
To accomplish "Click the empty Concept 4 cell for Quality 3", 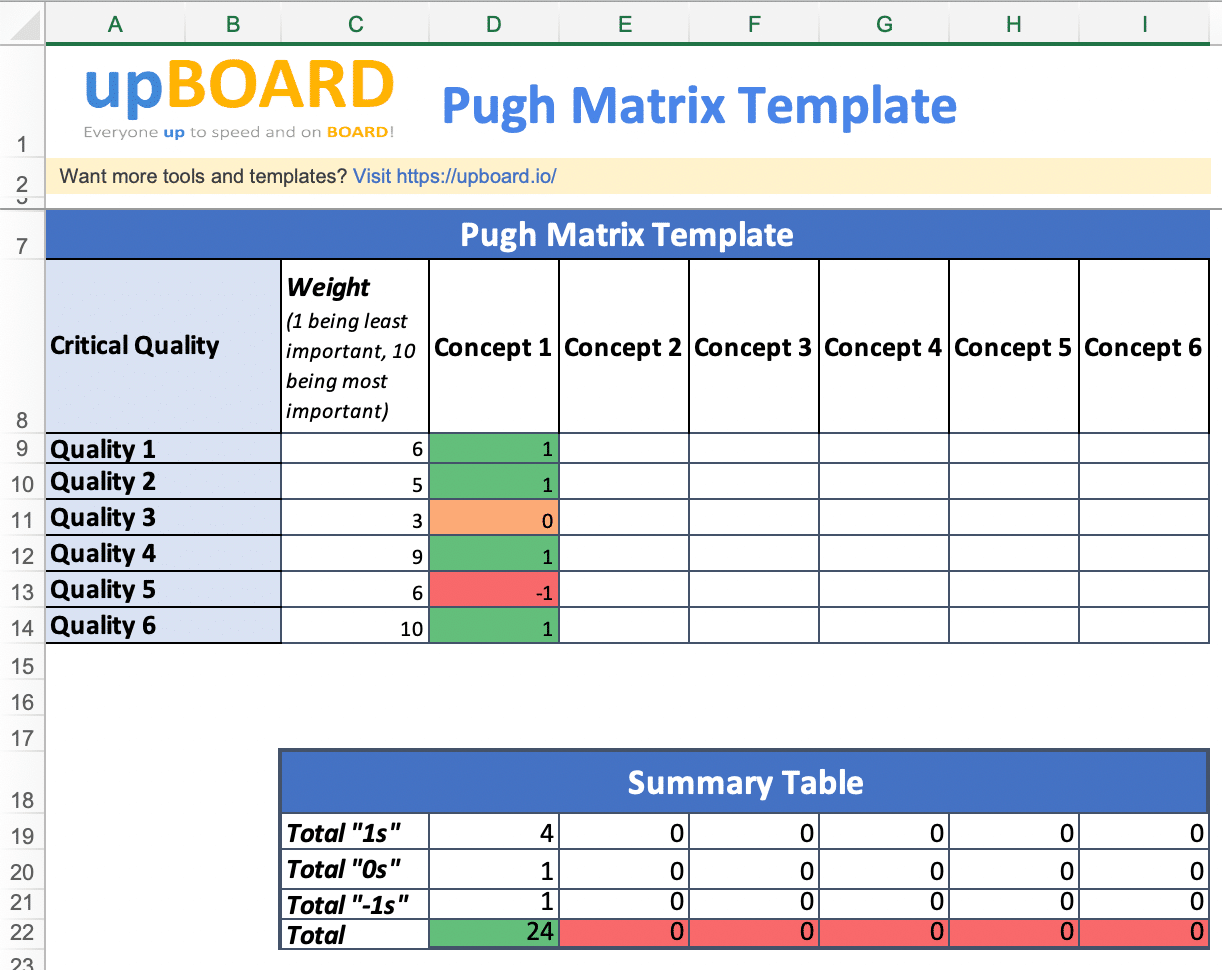I will pyautogui.click(x=884, y=517).
